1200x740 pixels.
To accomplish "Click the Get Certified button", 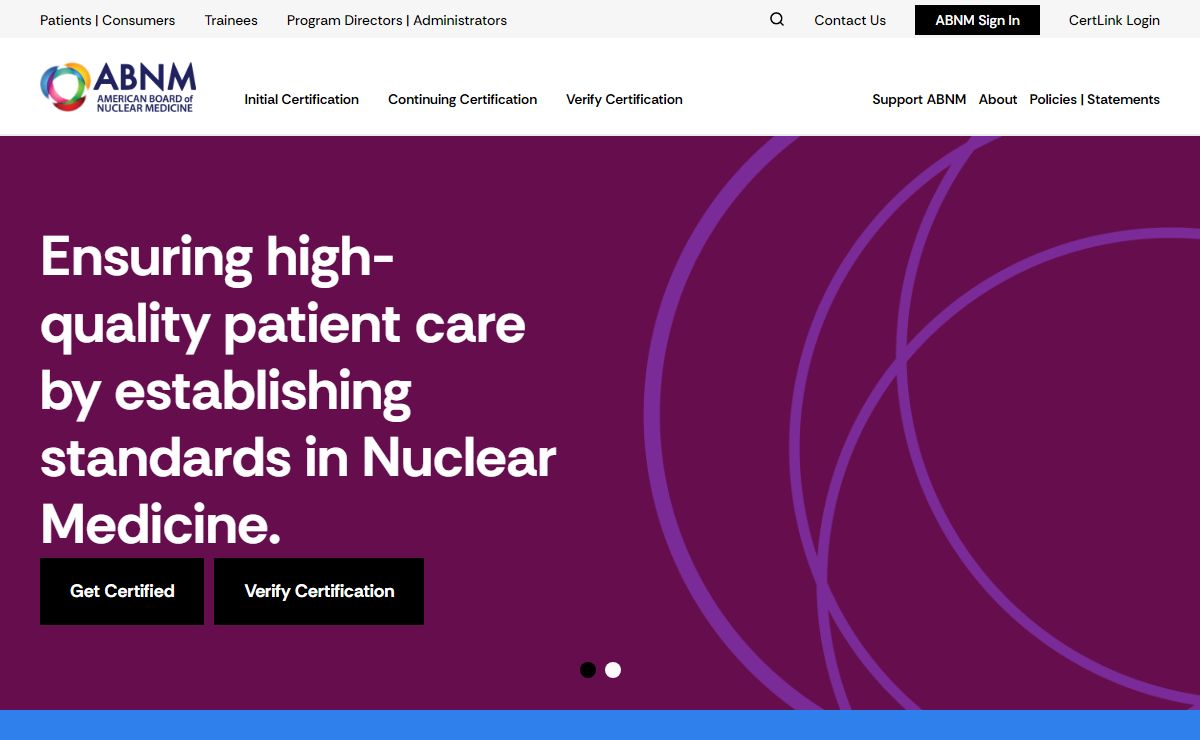I will [x=122, y=591].
